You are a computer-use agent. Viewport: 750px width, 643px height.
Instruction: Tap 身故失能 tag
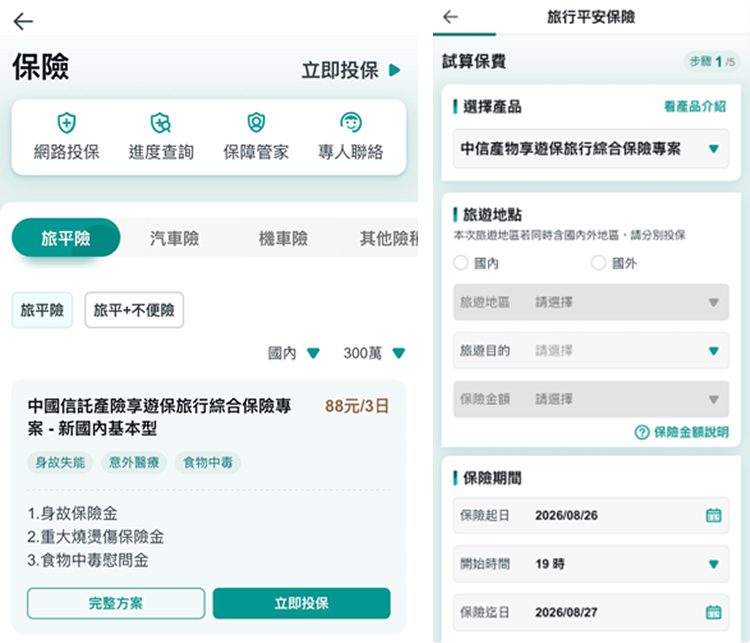tap(60, 463)
